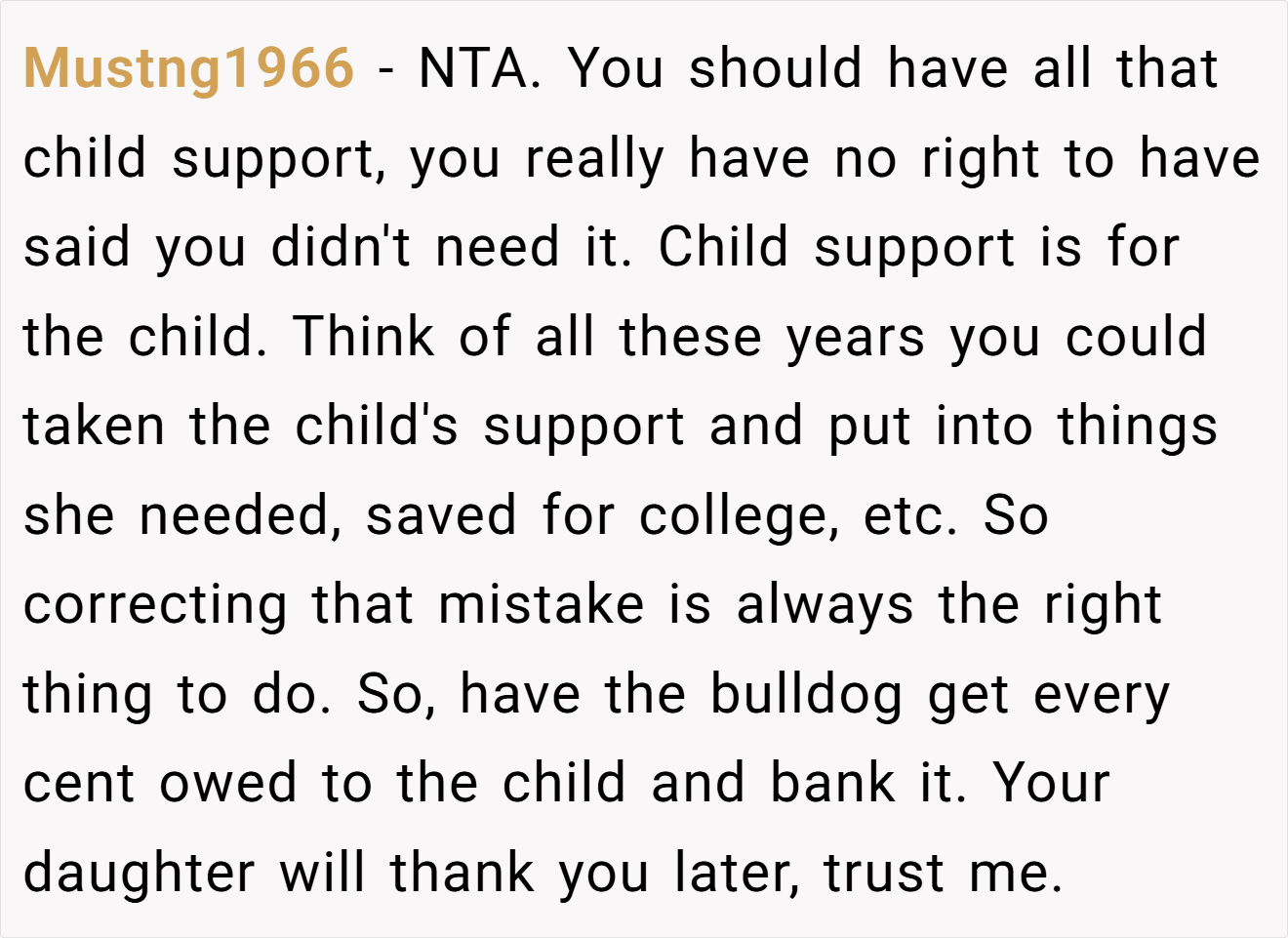The width and height of the screenshot is (1288, 938).
Task: Click the word "daughter" in last line
Action: tap(139, 874)
